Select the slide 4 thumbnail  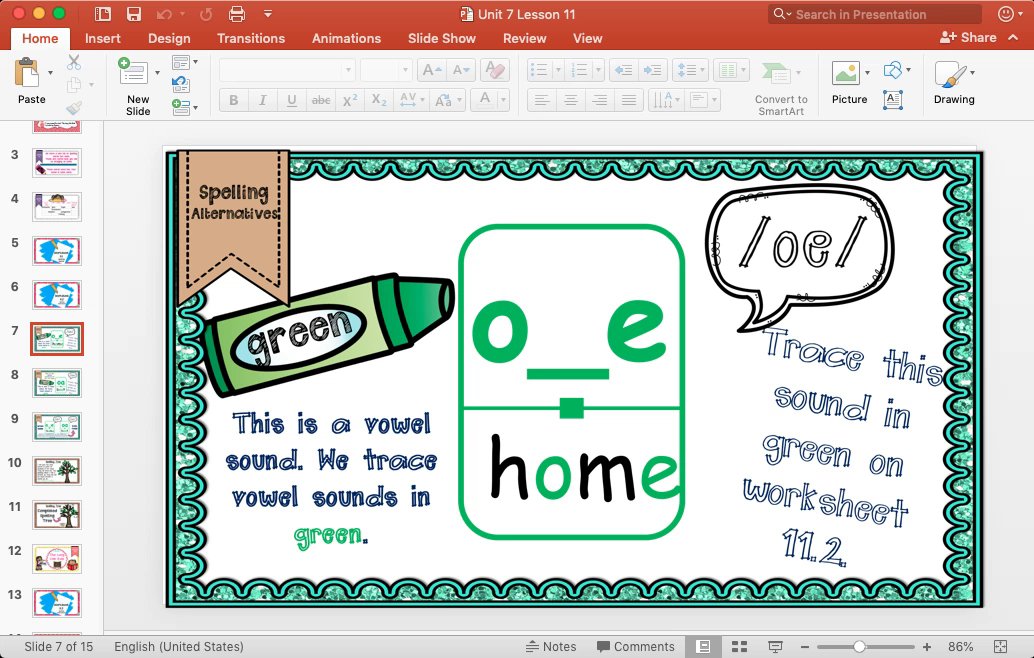(57, 206)
